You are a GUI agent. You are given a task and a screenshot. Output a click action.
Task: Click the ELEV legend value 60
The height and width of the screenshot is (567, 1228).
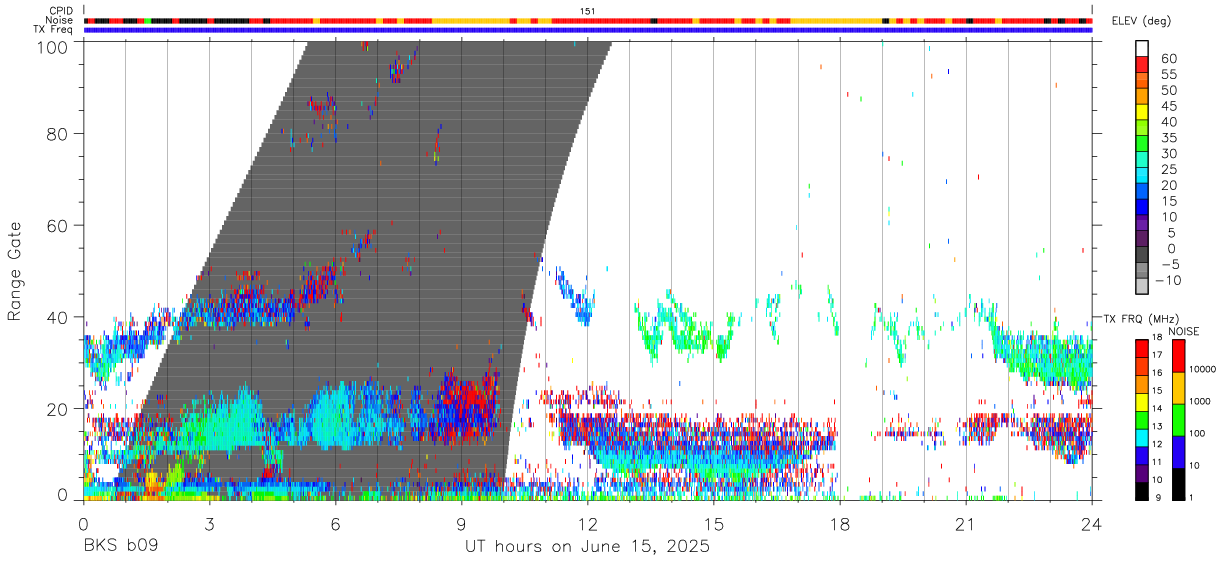1167,58
